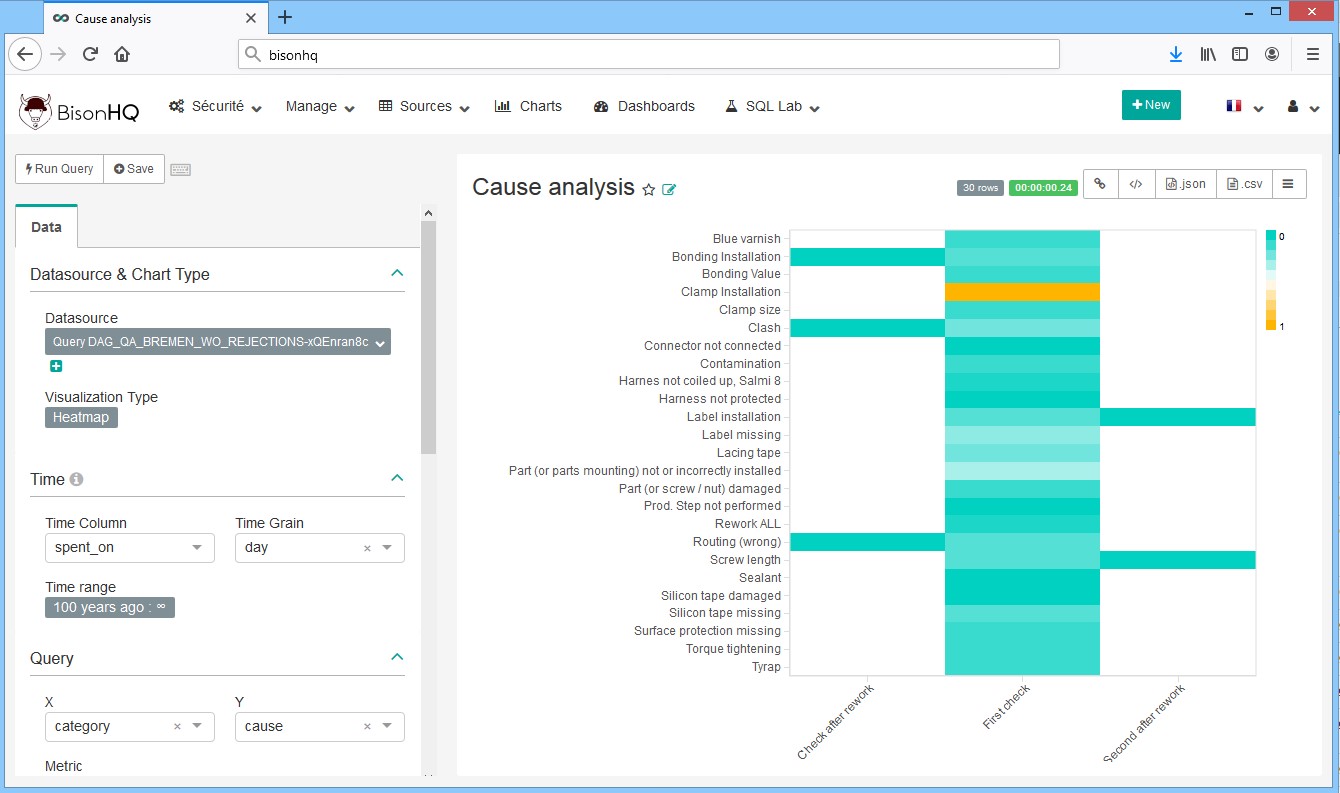Click the orange Clamp Installation heatmap cell

1022,292
